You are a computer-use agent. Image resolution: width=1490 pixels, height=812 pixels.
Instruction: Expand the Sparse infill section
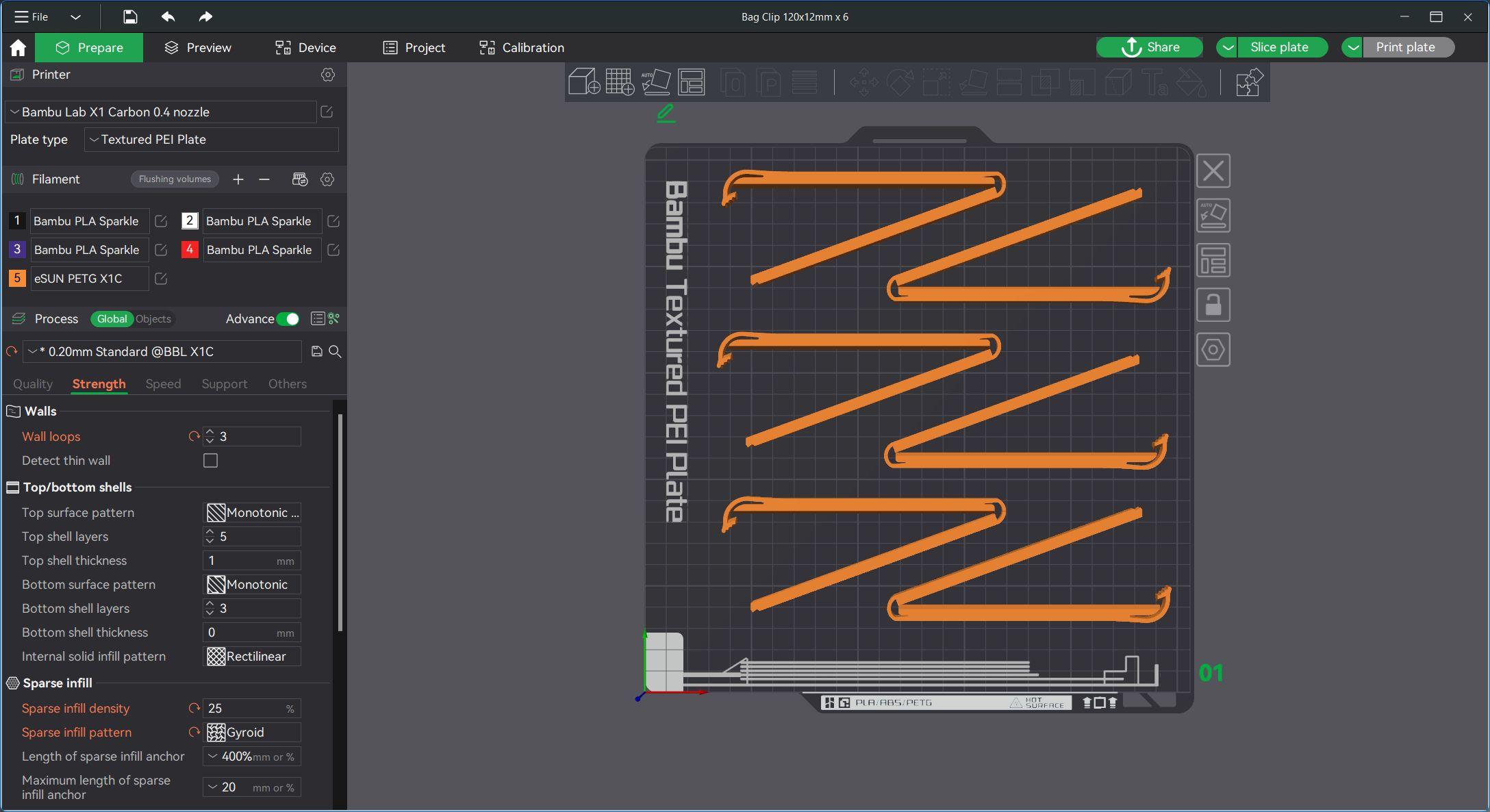(57, 683)
